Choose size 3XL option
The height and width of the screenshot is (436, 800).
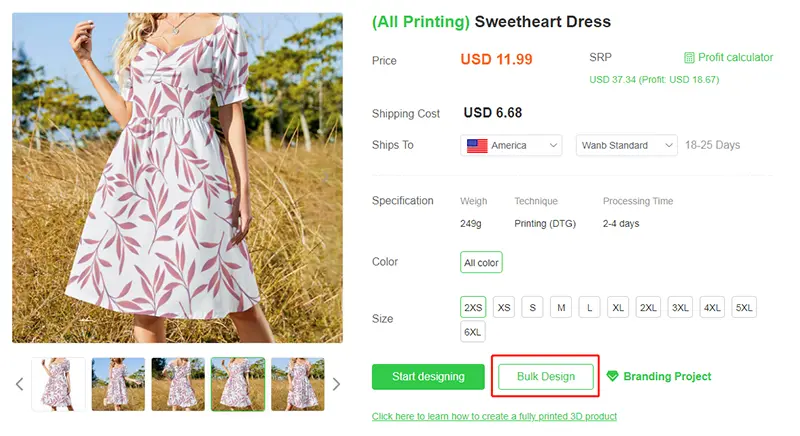pyautogui.click(x=680, y=307)
